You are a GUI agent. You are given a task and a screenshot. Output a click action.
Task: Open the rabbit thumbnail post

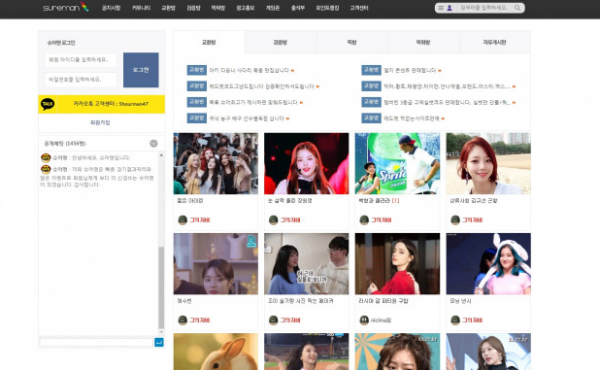pos(216,351)
